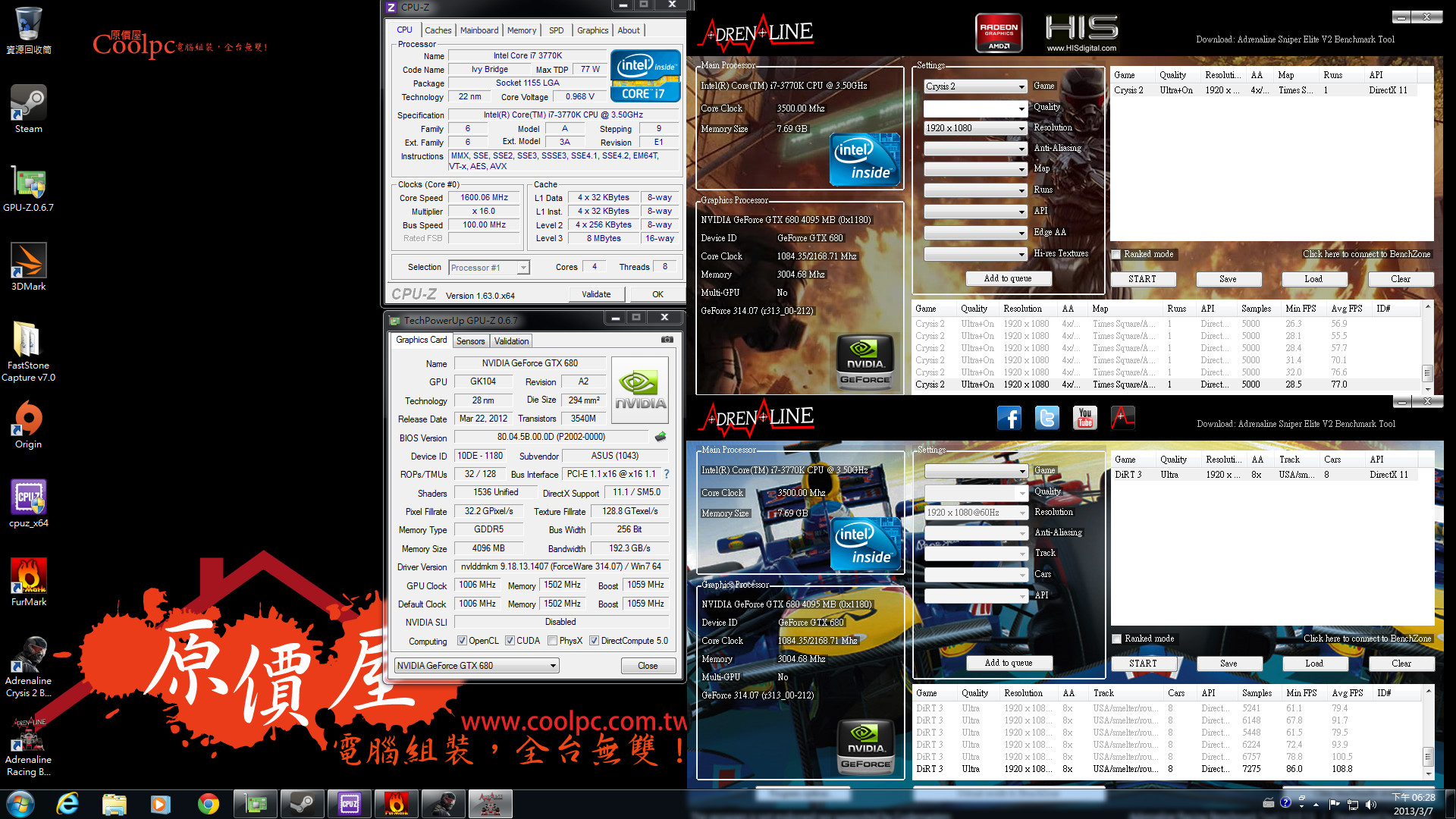Switch to the Memory tab in CPU-Z
1456x819 pixels.
coord(522,30)
